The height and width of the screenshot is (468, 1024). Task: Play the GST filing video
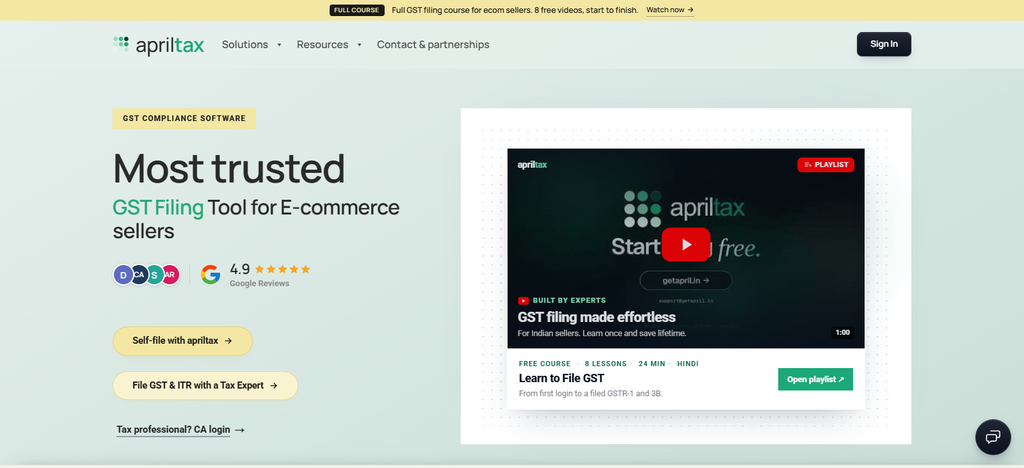[686, 244]
